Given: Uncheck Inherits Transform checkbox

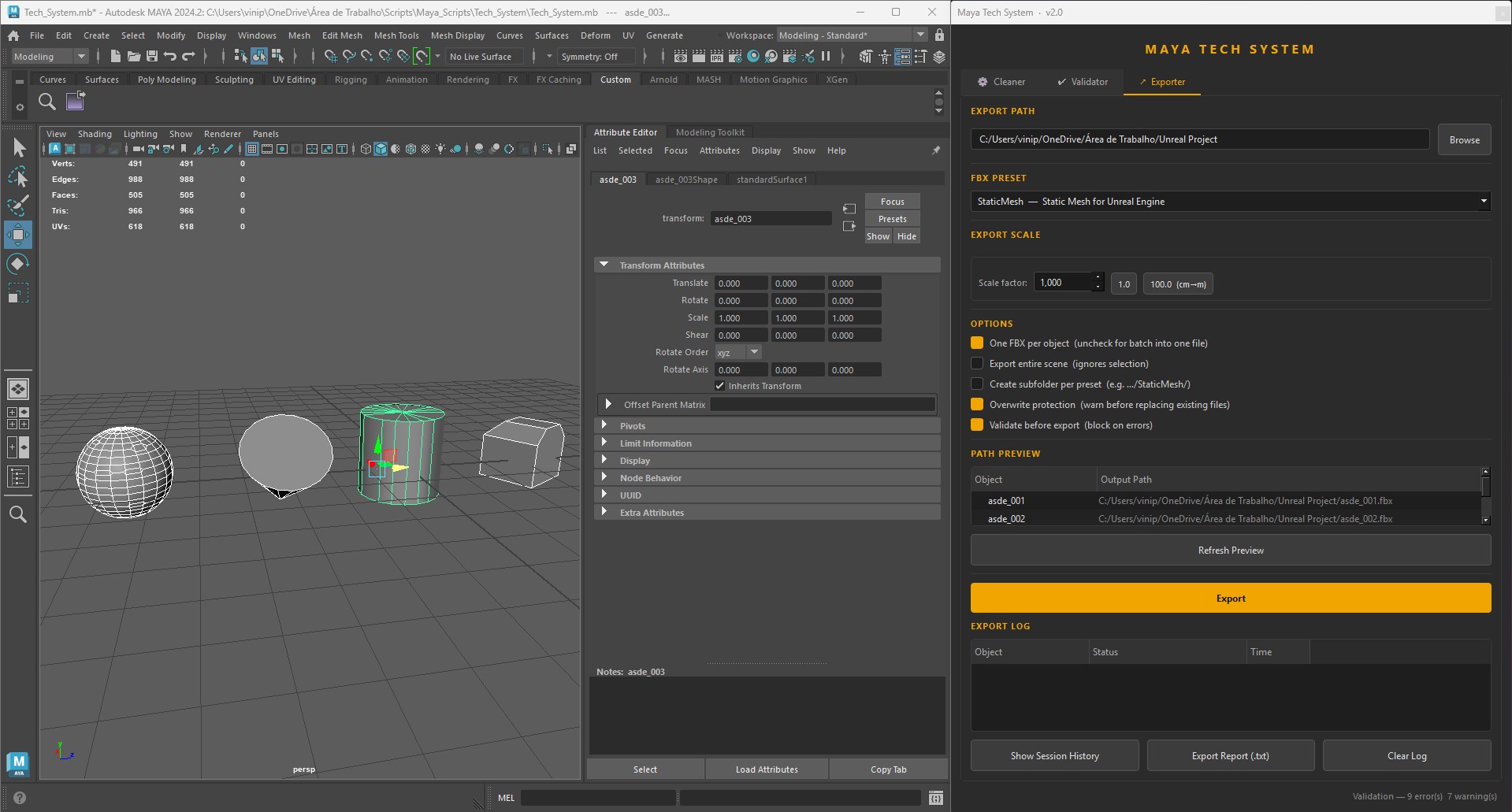Looking at the screenshot, I should coord(719,386).
